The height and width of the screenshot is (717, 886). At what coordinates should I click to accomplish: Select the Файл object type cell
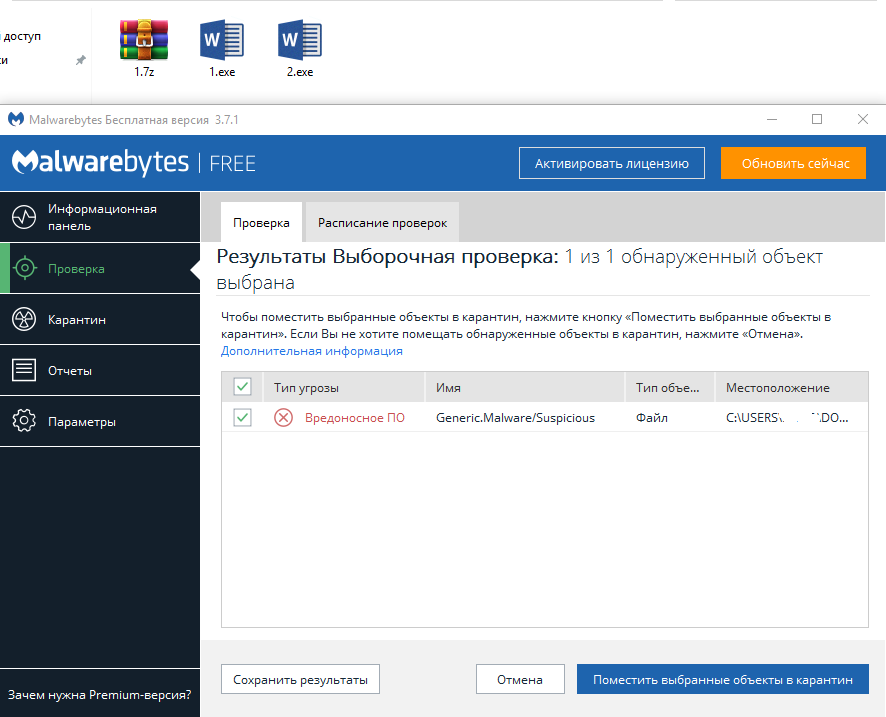coord(652,418)
